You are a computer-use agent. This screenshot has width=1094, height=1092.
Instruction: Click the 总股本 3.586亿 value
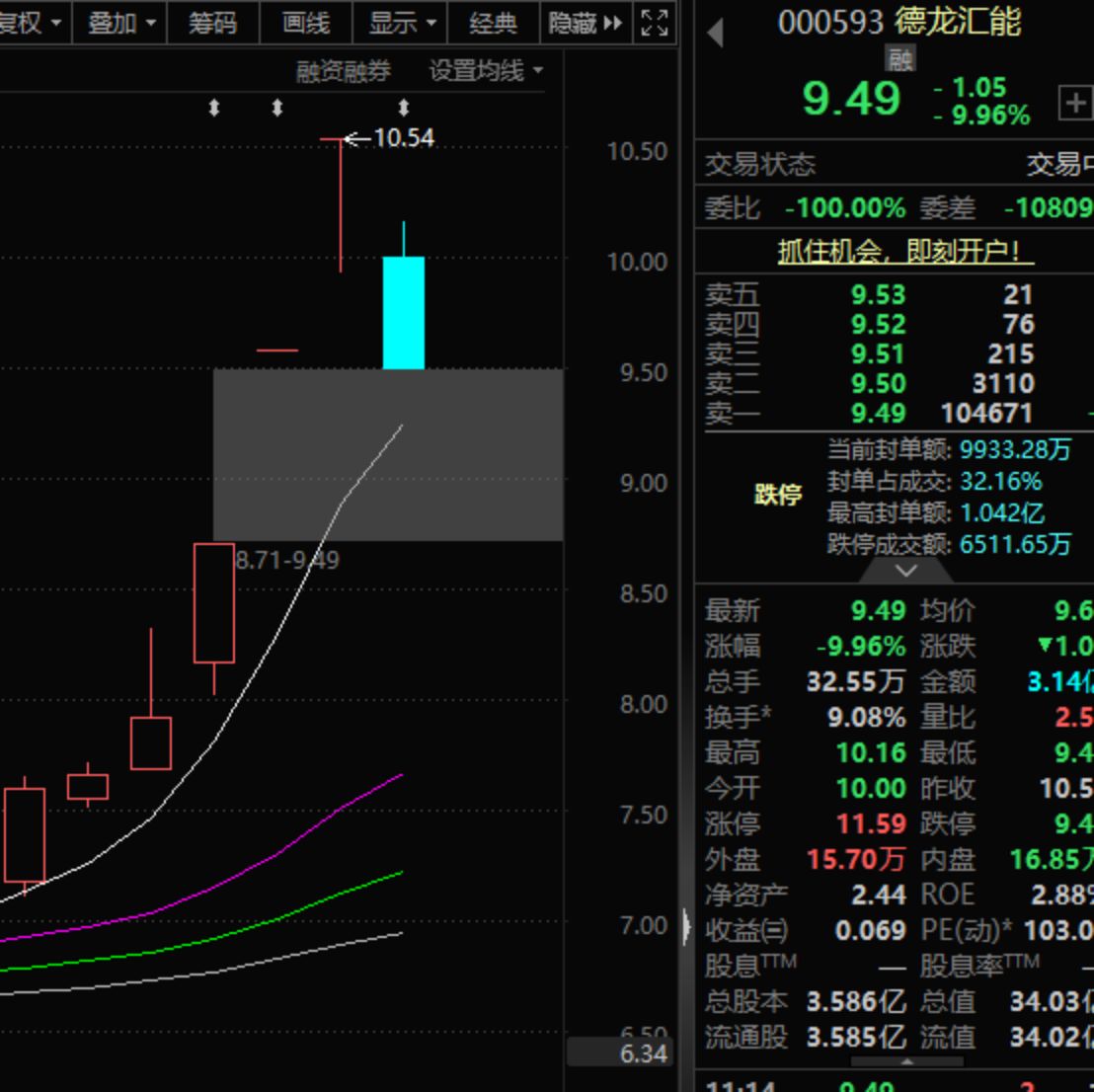[856, 1002]
